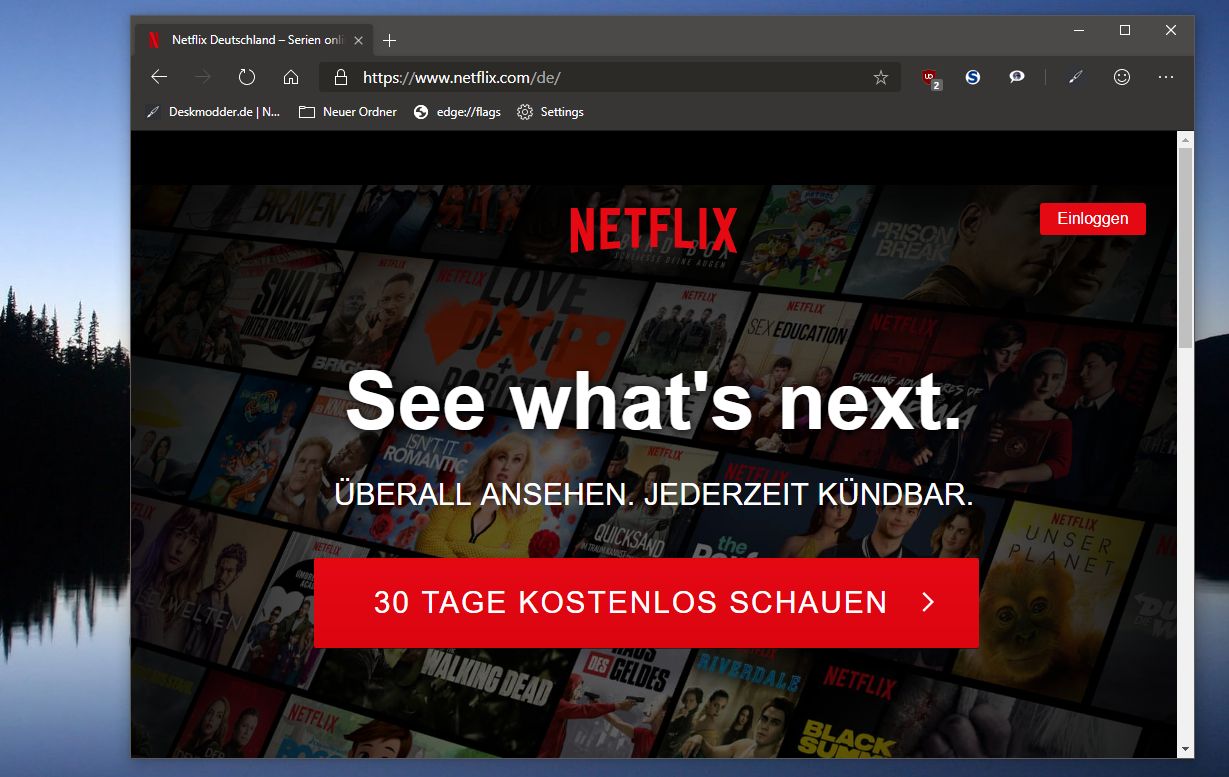1229x777 pixels.
Task: Click 30 Tage kostenlos schauen button
Action: pyautogui.click(x=646, y=602)
